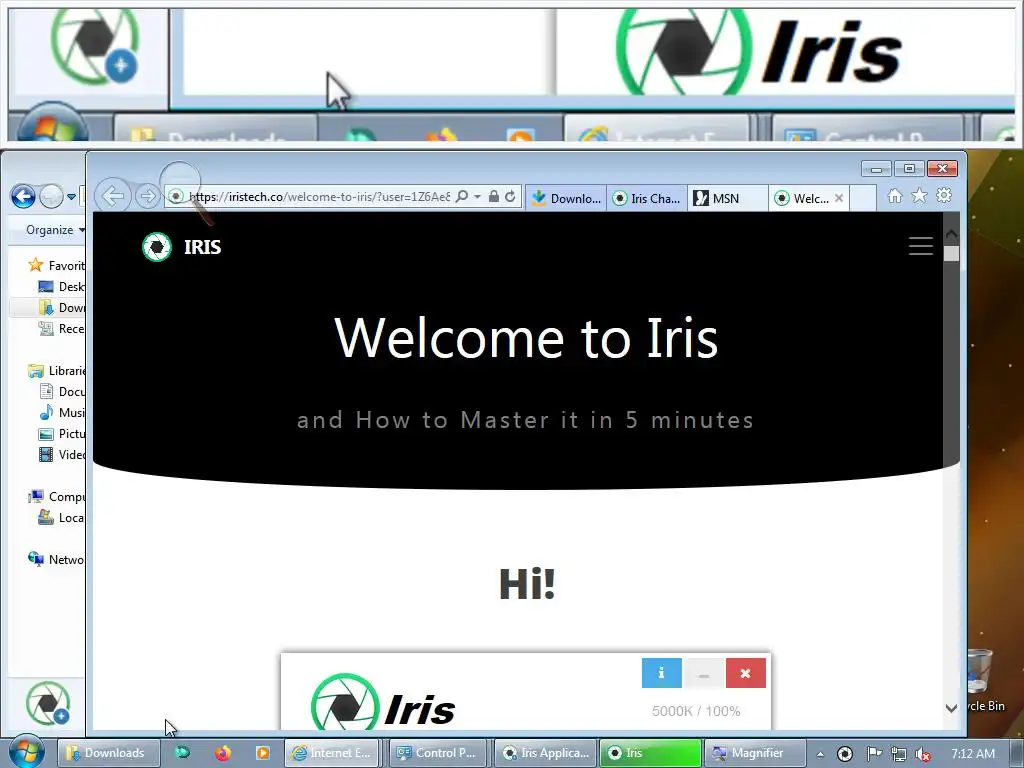Click the globe-like taskbar icon beside Downloads

point(183,753)
